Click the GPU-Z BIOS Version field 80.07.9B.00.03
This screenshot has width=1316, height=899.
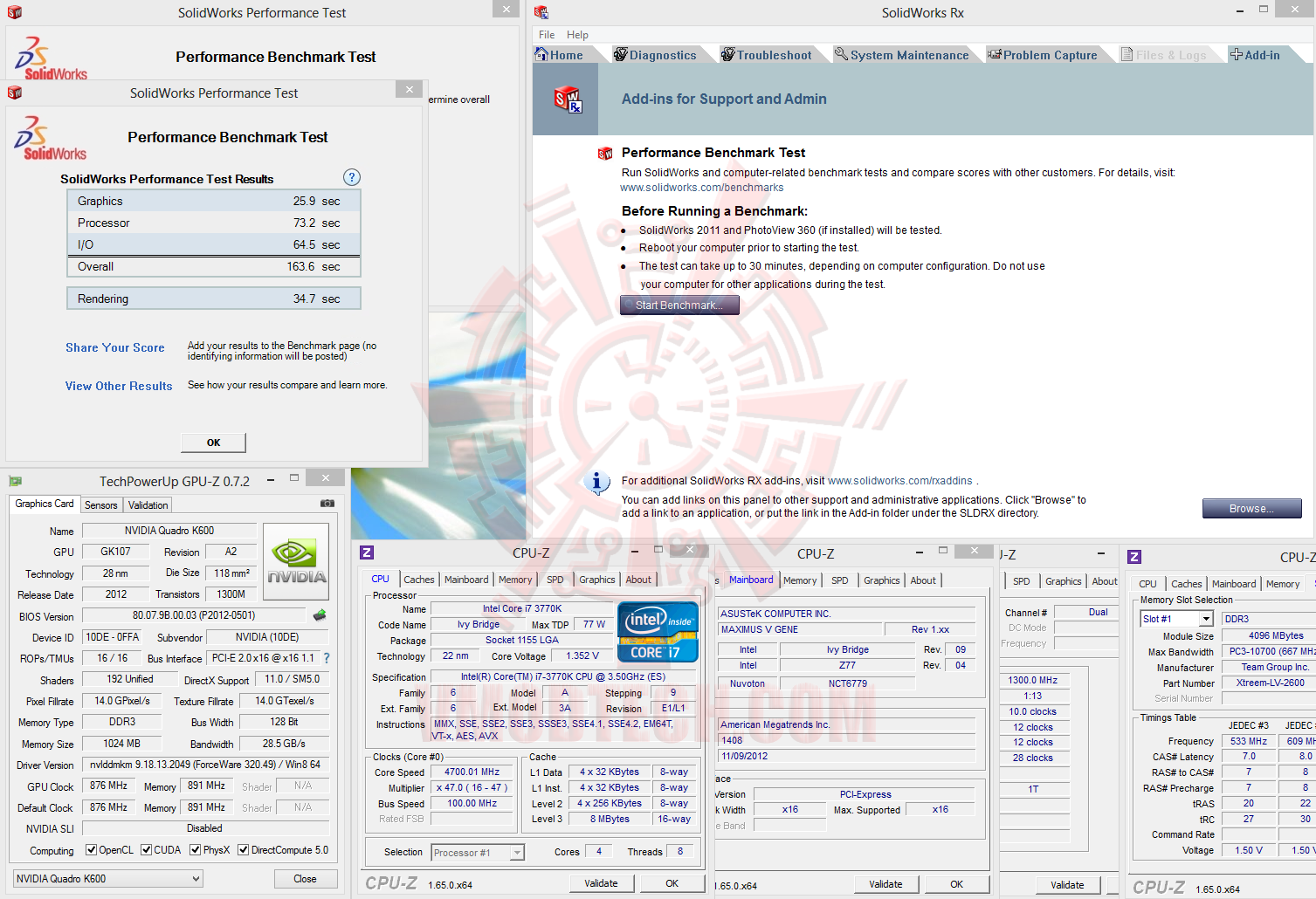pyautogui.click(x=194, y=615)
